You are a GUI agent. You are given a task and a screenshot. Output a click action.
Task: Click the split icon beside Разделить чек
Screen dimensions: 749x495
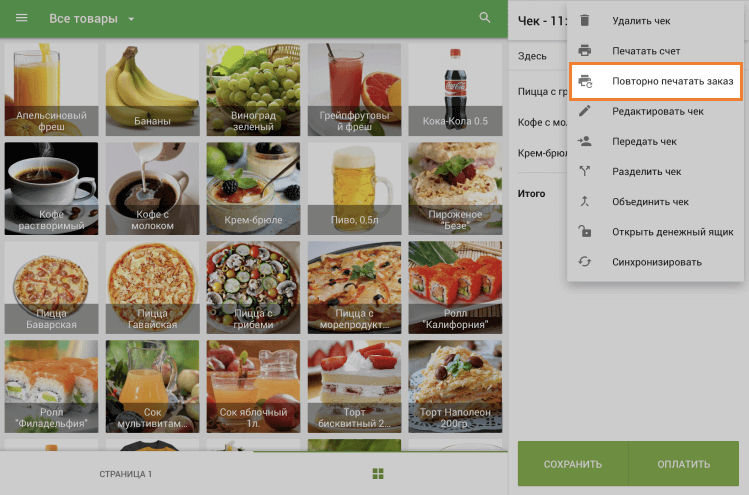585,171
